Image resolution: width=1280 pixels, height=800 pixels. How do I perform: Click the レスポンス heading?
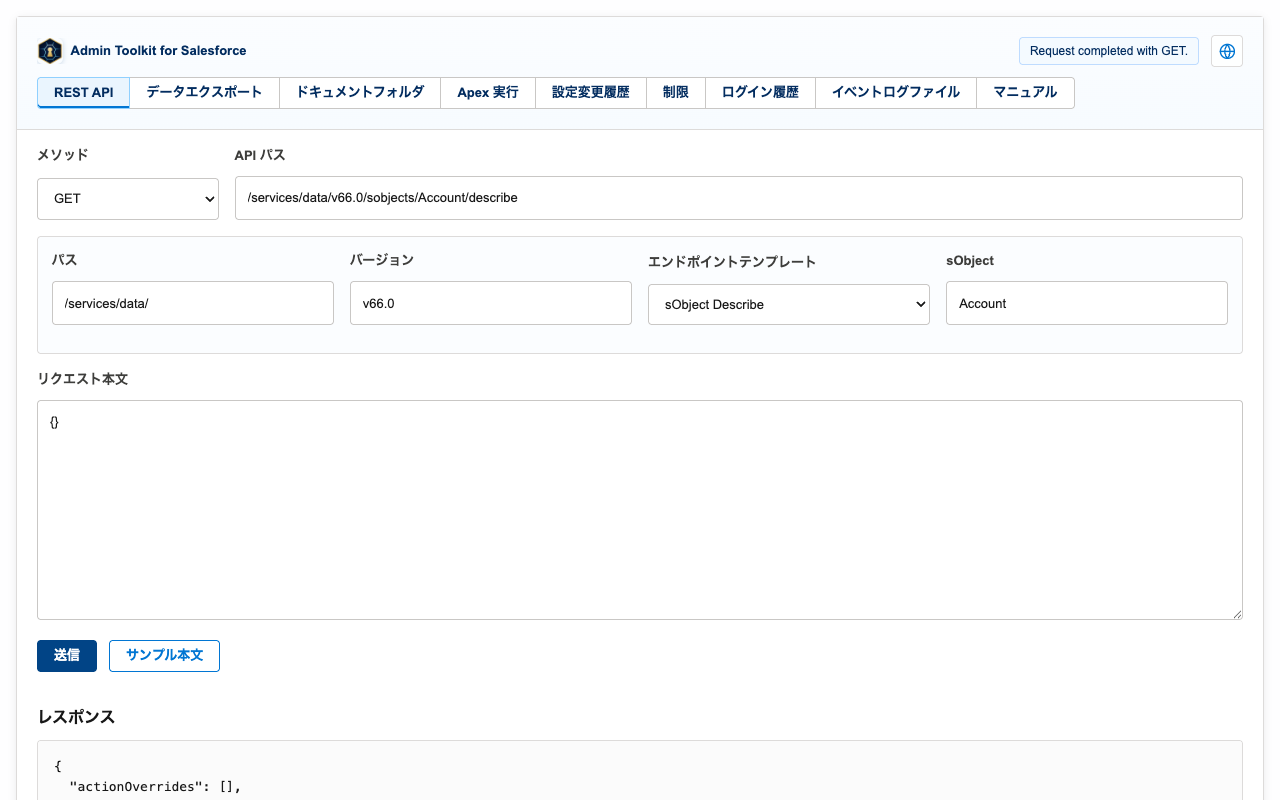click(76, 717)
